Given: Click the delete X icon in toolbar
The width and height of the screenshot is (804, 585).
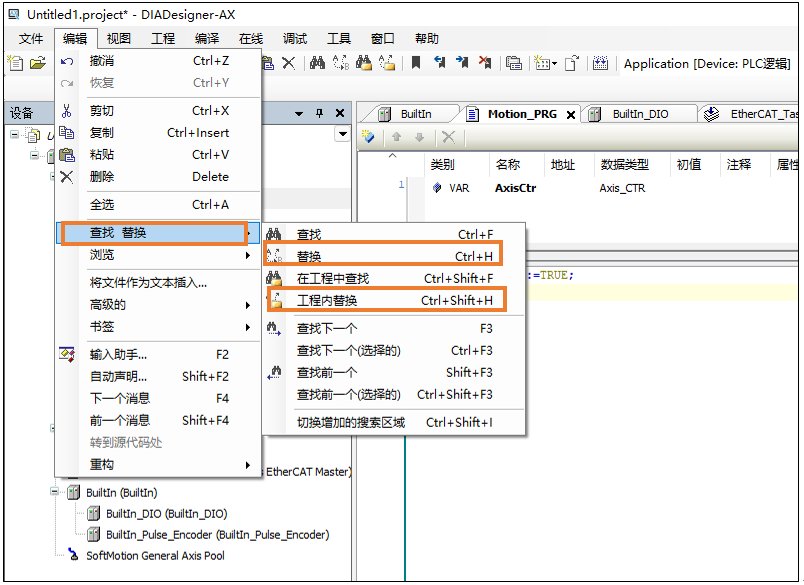Looking at the screenshot, I should (x=289, y=63).
